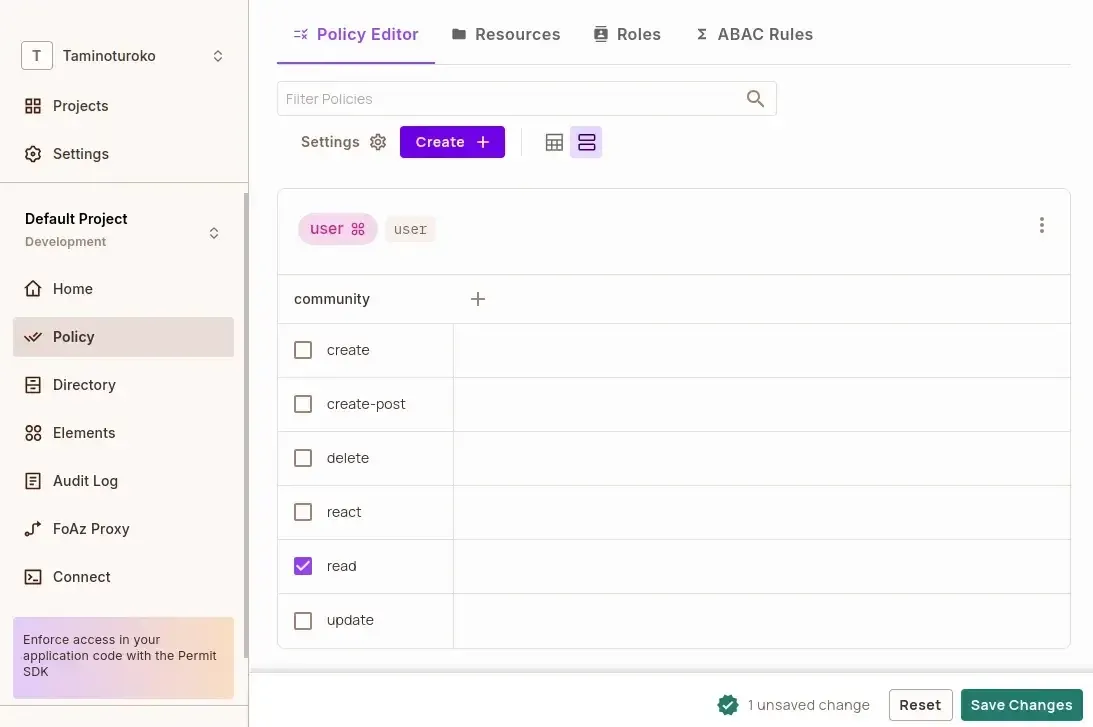Enable the create permission checkbox
The width and height of the screenshot is (1093, 727).
(x=303, y=350)
